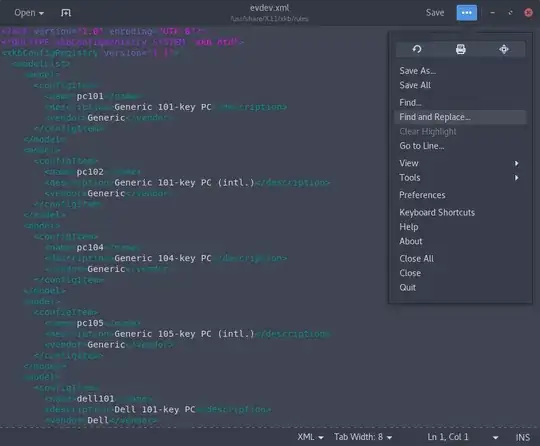Click the reload document icon

[x=417, y=49]
